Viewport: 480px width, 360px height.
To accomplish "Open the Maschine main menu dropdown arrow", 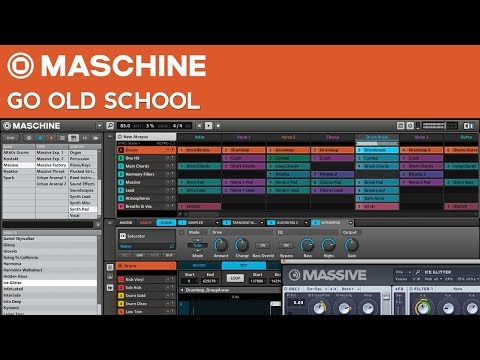I will [x=99, y=126].
